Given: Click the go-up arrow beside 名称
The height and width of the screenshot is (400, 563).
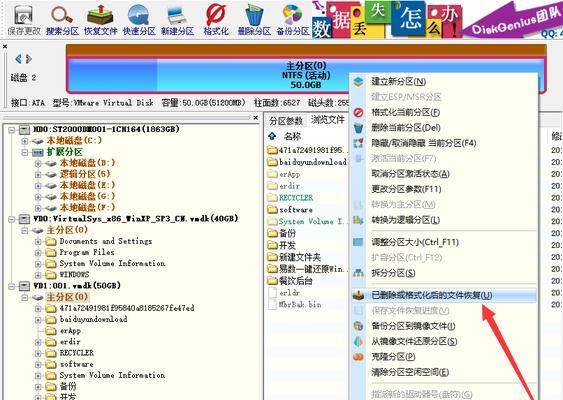Looking at the screenshot, I should 272,136.
